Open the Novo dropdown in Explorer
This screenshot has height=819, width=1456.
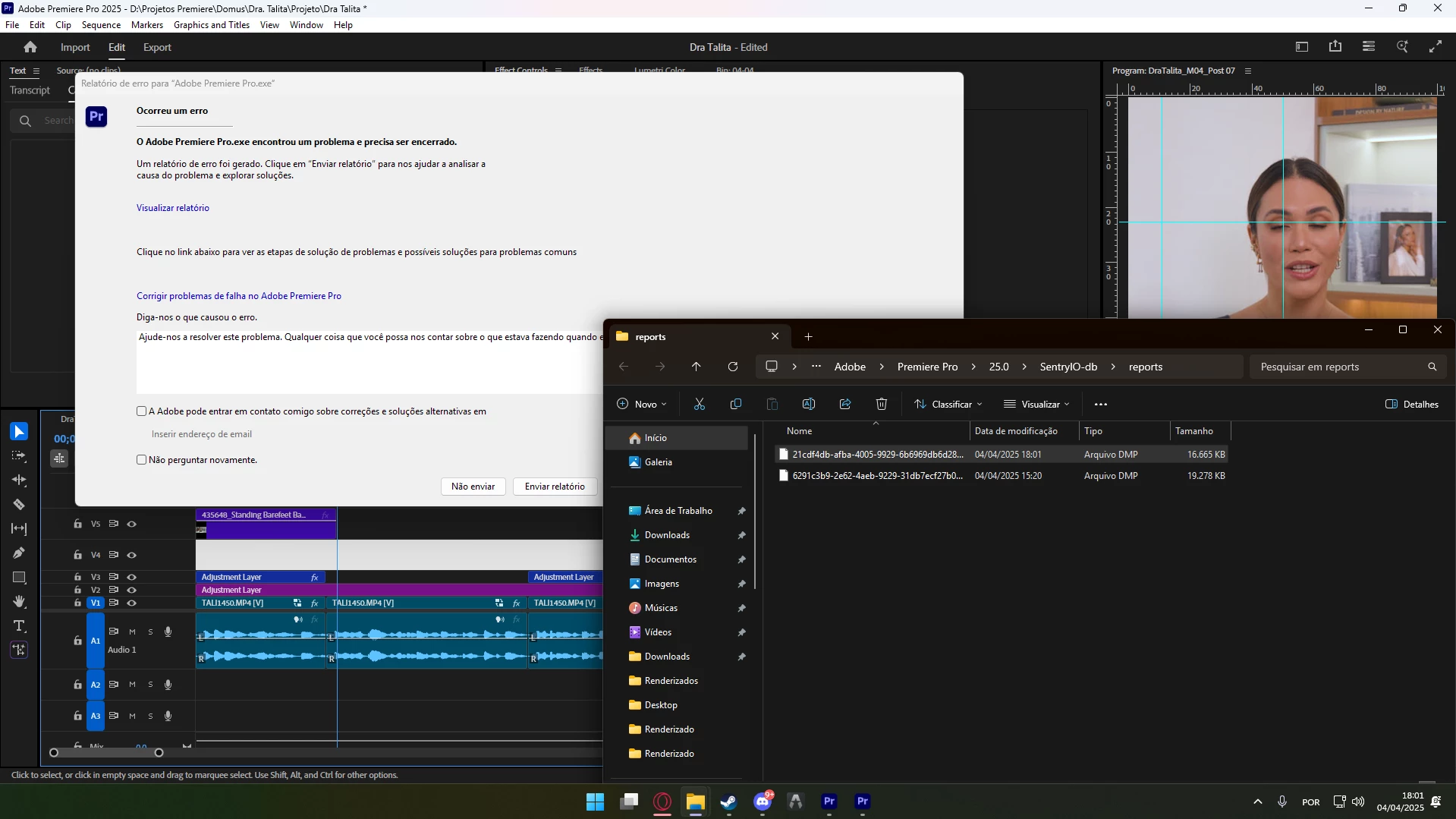[x=642, y=405]
